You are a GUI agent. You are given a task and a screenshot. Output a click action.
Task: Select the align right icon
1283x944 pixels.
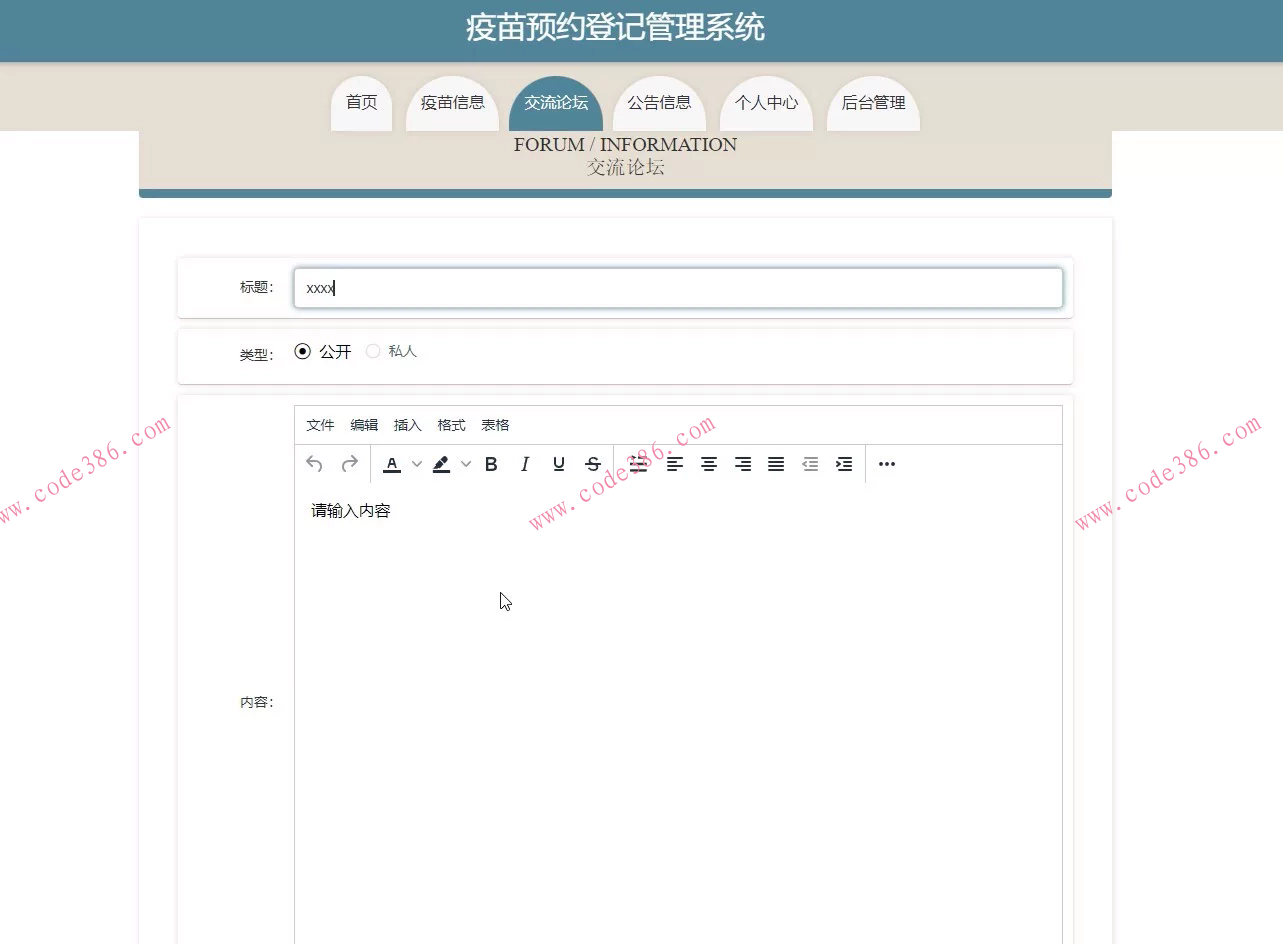point(743,463)
